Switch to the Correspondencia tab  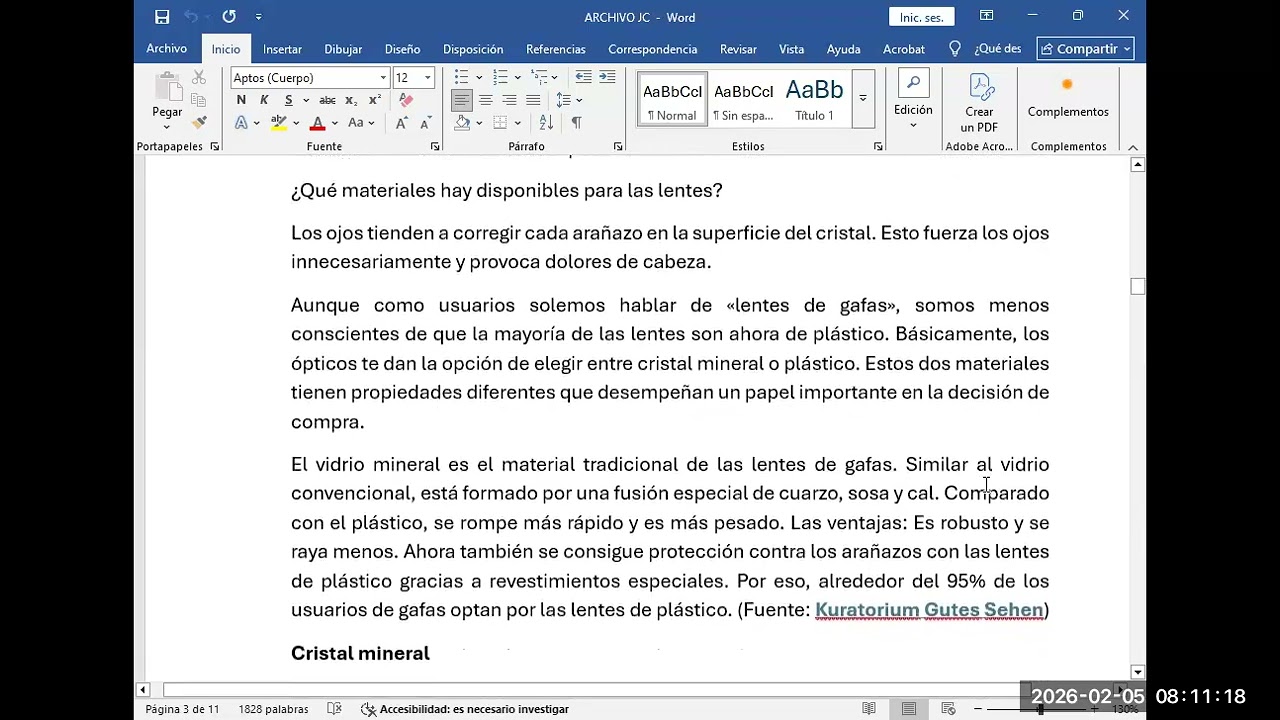point(653,49)
